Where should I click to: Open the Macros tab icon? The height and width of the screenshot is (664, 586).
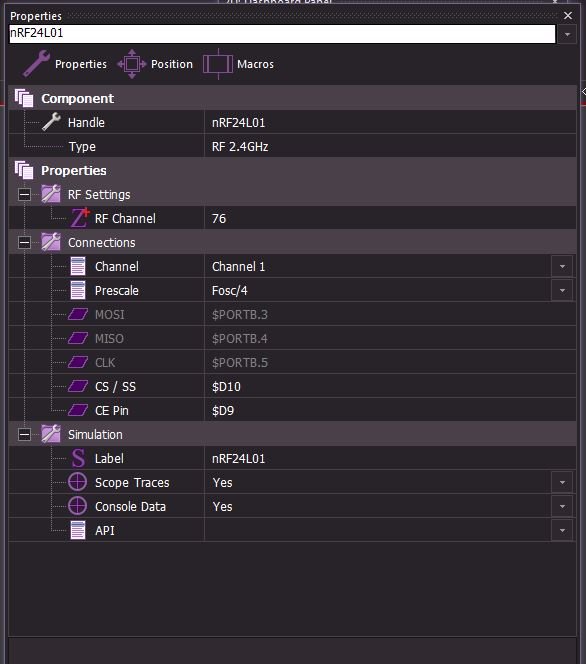218,64
